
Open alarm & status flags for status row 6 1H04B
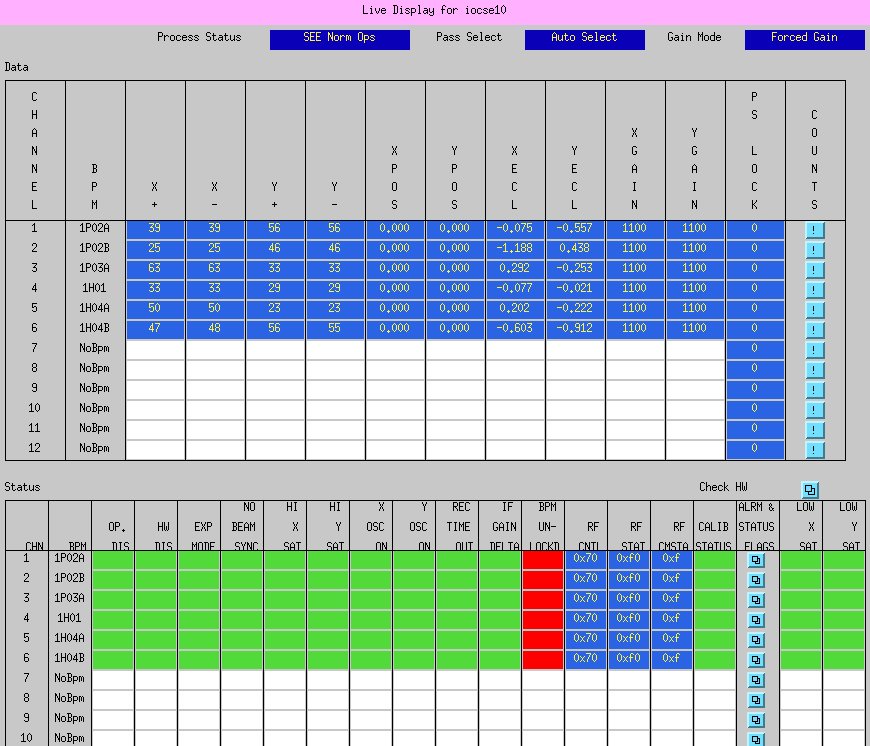tap(756, 660)
